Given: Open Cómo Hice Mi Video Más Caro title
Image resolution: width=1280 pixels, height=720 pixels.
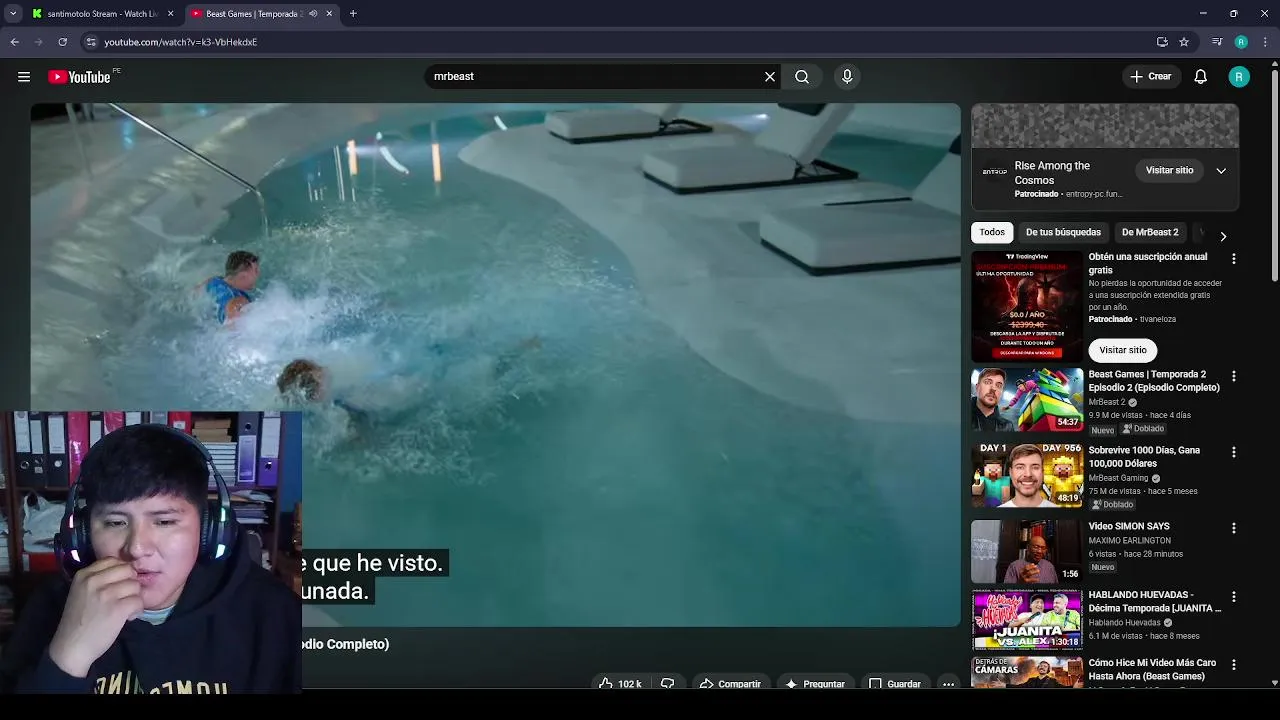Looking at the screenshot, I should [1152, 669].
